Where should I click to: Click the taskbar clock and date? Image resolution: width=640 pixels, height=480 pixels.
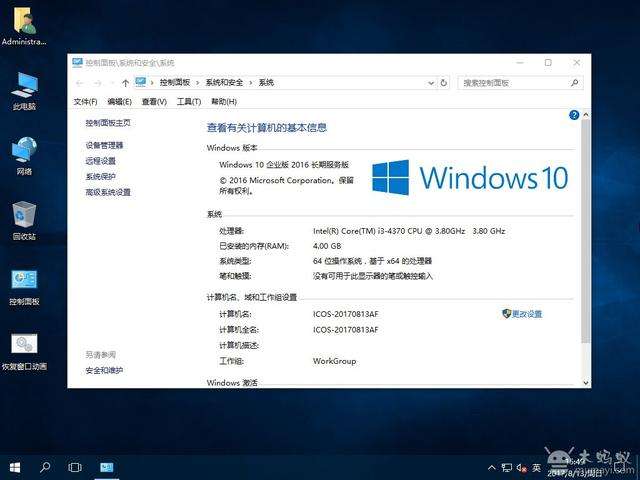574,468
